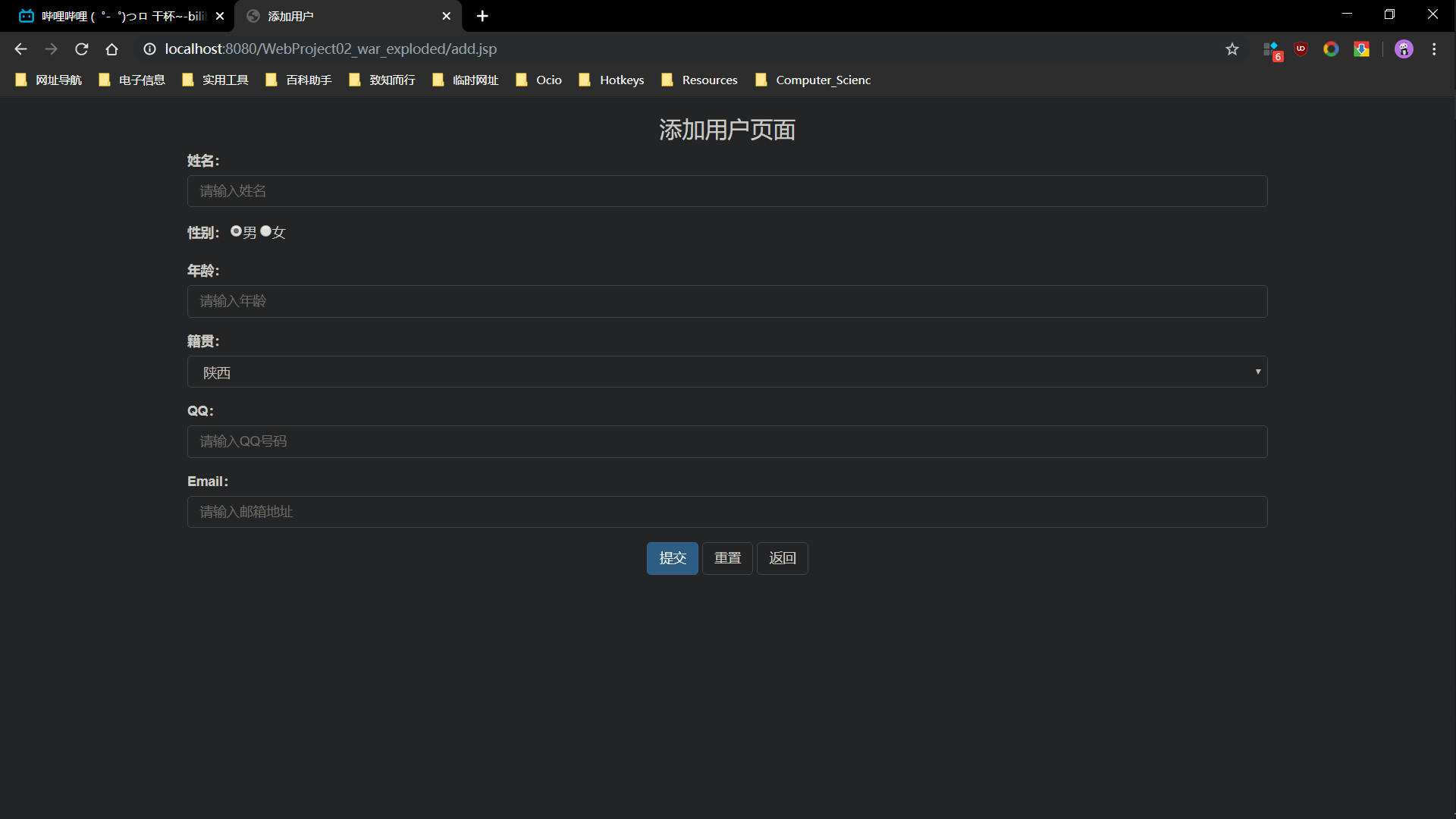1456x819 pixels.
Task: Open the Ocio bookmark folder
Action: [x=539, y=80]
